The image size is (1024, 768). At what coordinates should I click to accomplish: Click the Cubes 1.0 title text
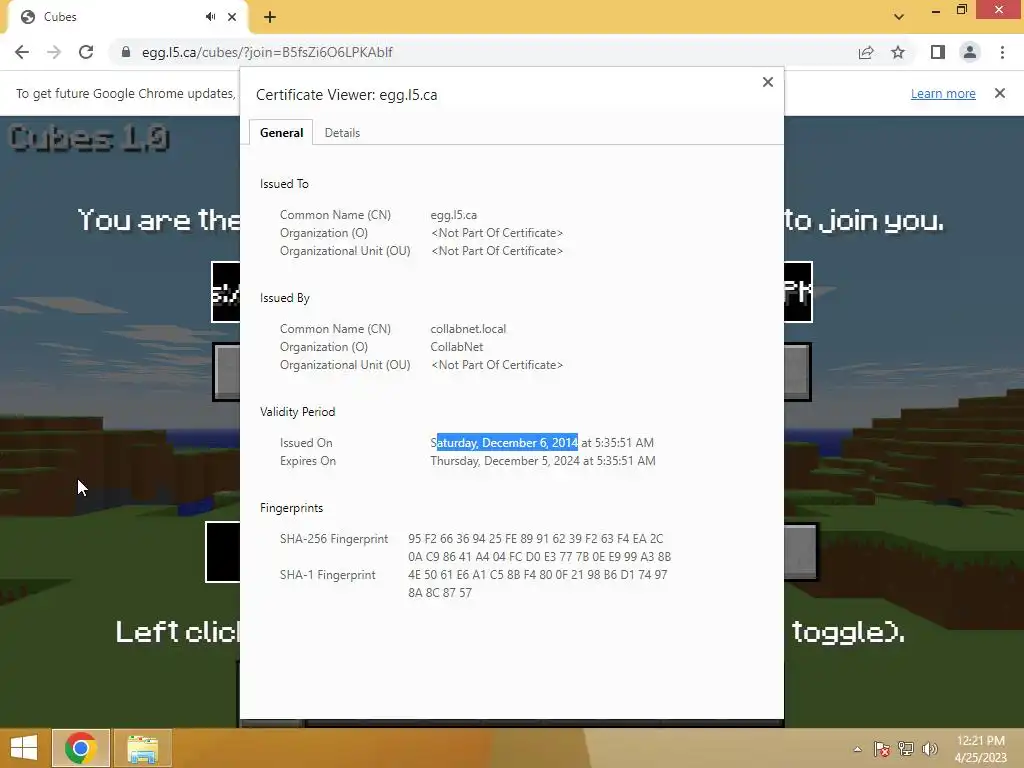tap(89, 138)
